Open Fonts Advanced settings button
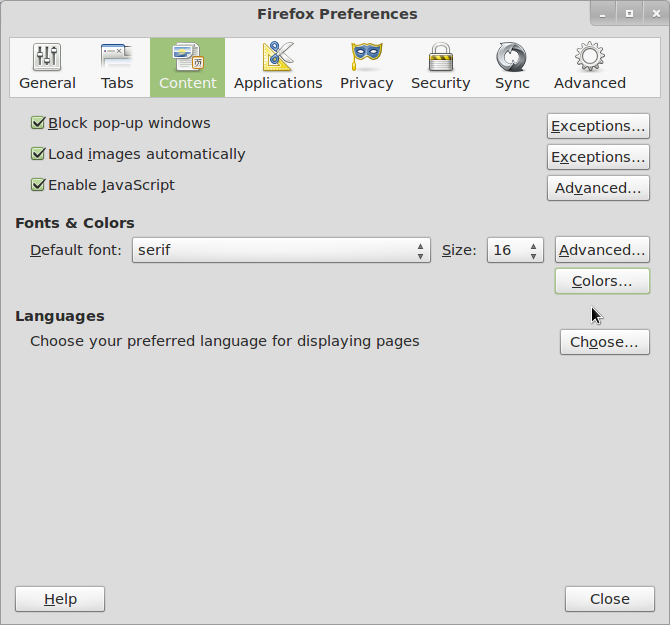The width and height of the screenshot is (670, 625). tap(602, 249)
